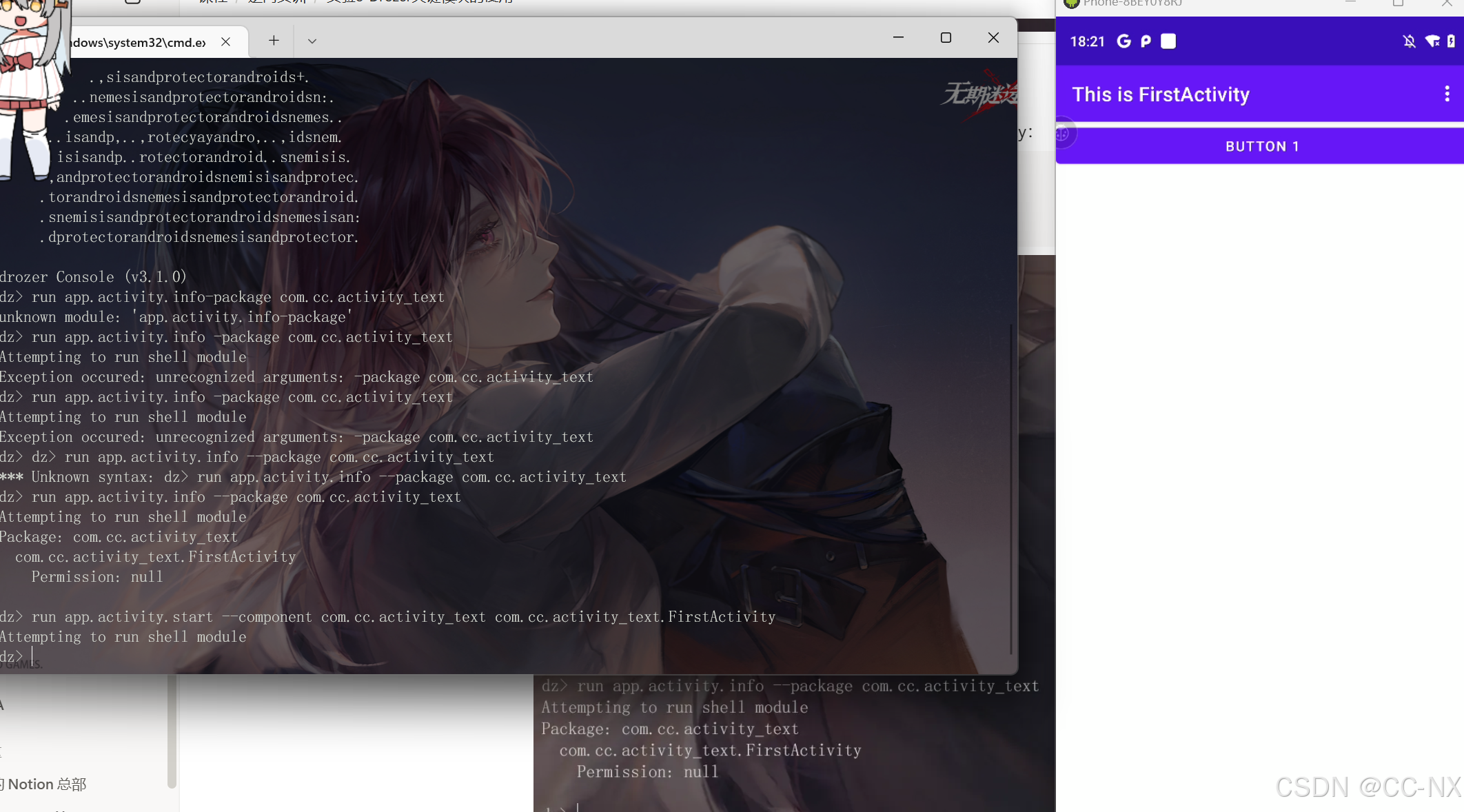This screenshot has height=812, width=1464.
Task: Minimize the terminal window
Action: point(898,38)
